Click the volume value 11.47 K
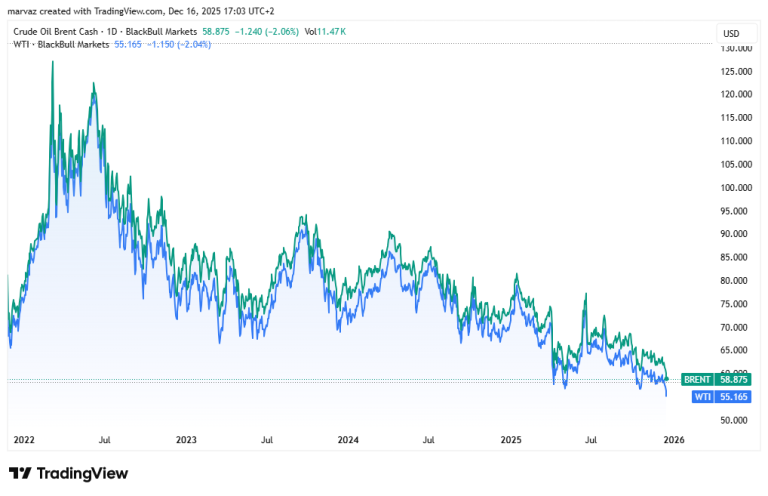The image size is (768, 496). pyautogui.click(x=332, y=31)
